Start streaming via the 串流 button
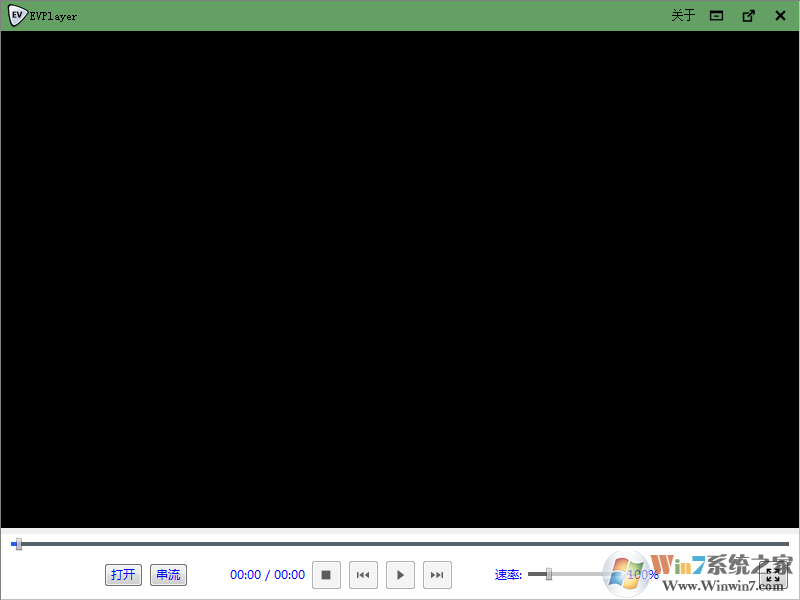The image size is (800, 600). pos(168,574)
